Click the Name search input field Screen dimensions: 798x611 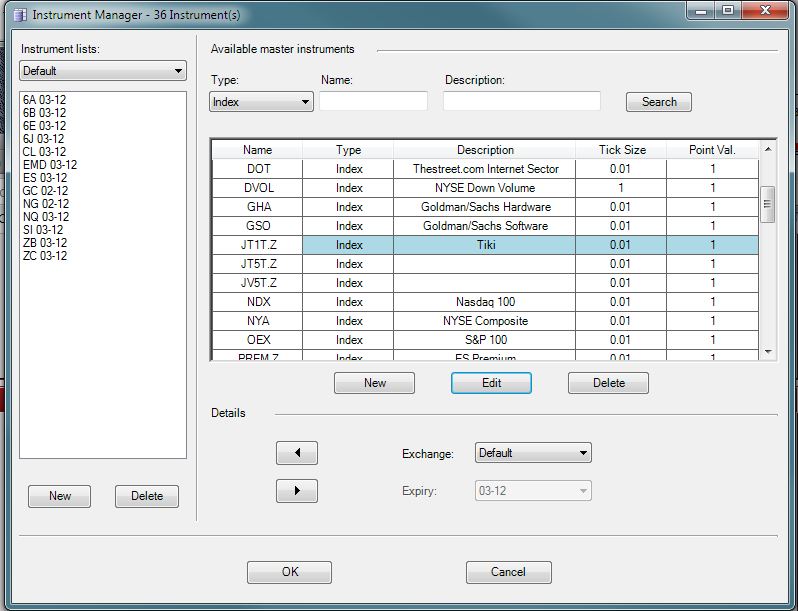tap(374, 101)
